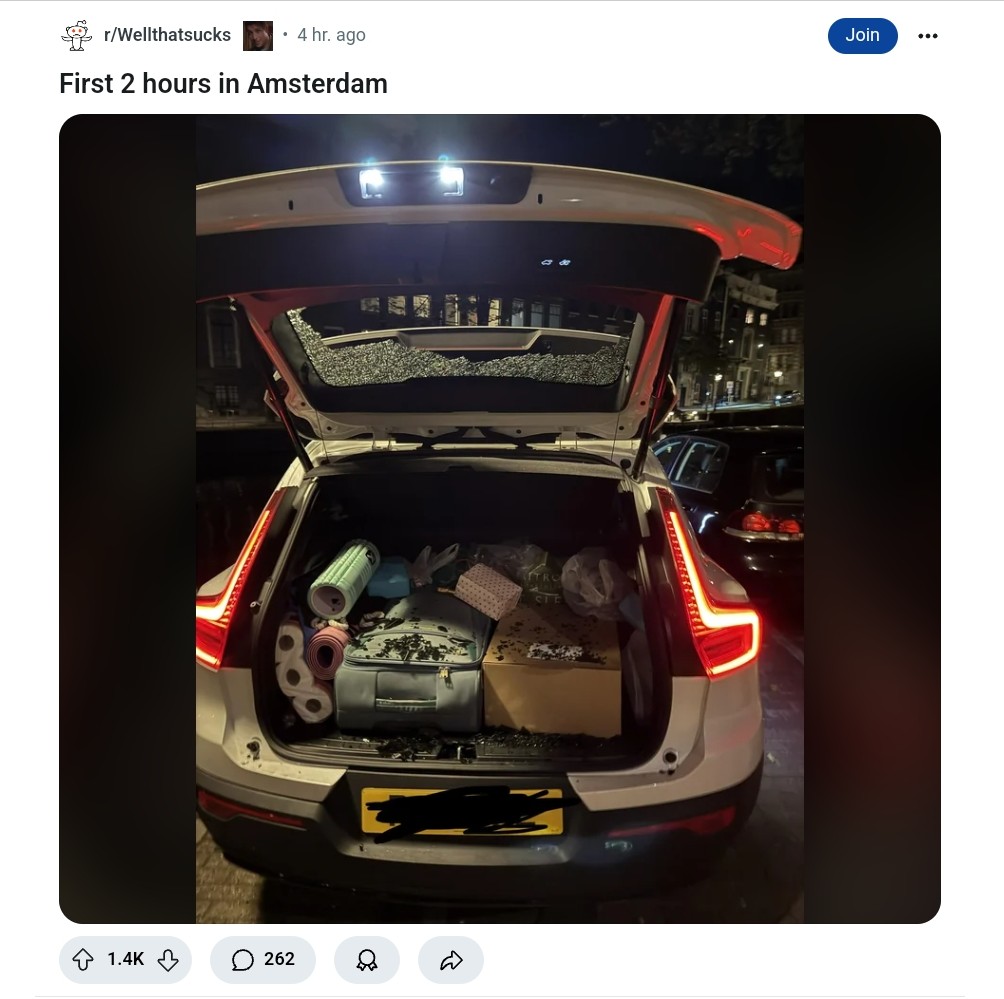Screen dimensions: 1004x999
Task: Click the right blurred image margin
Action: coord(872,519)
